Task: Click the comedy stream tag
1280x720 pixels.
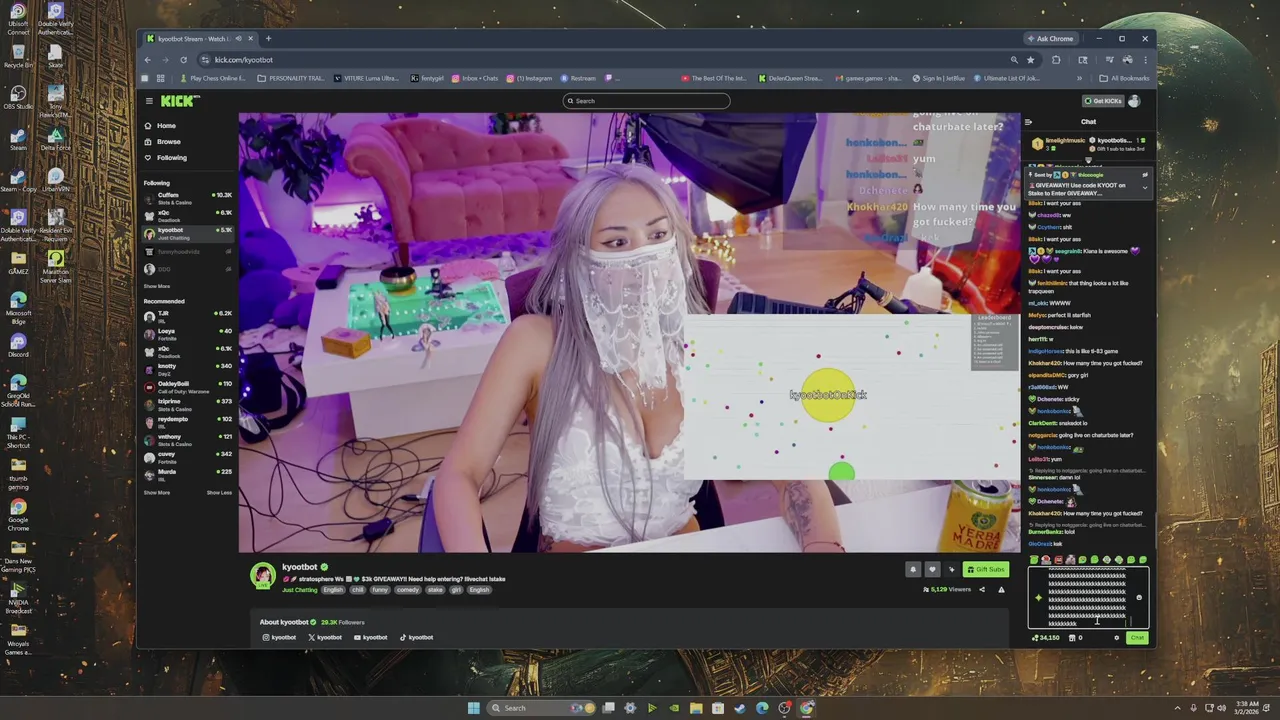Action: click(407, 590)
